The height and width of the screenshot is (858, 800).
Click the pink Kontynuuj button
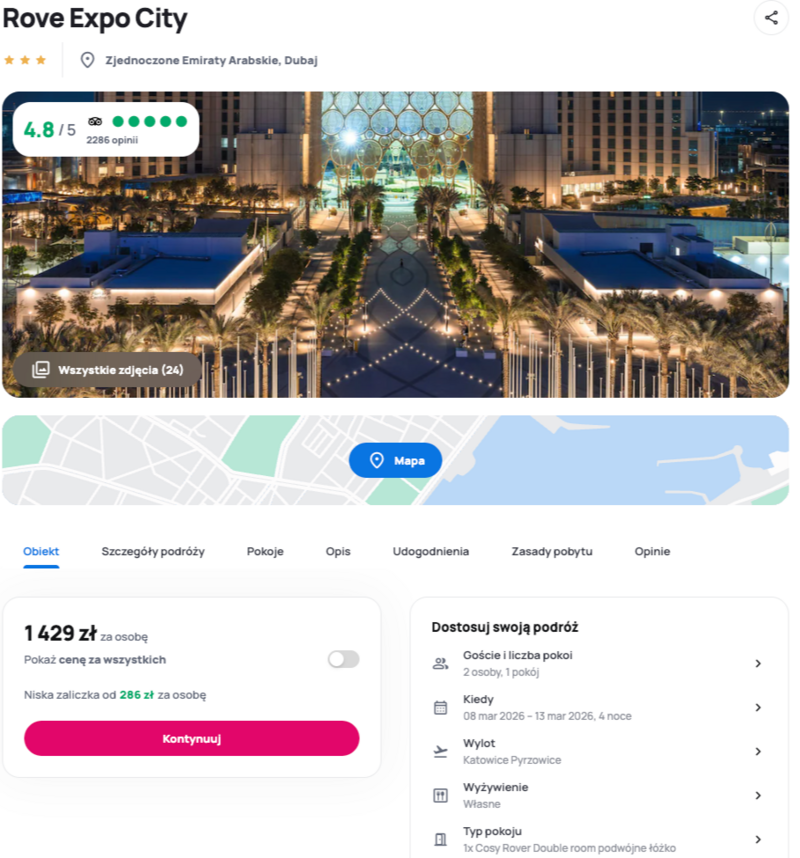[x=192, y=738]
